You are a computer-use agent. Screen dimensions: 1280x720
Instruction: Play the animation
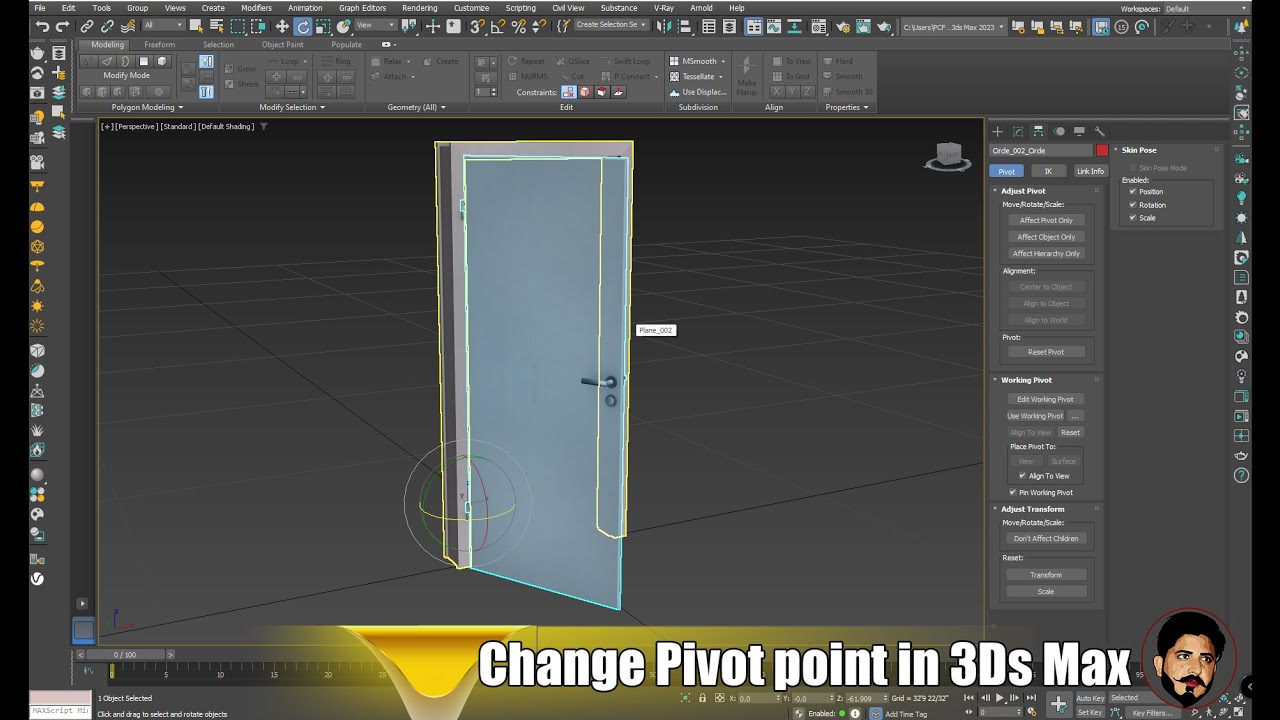(999, 698)
